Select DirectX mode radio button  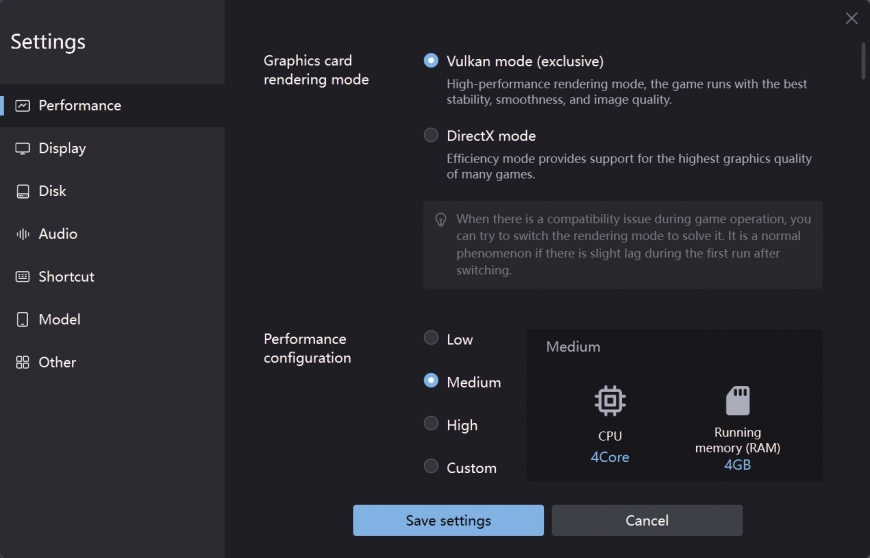pos(431,135)
